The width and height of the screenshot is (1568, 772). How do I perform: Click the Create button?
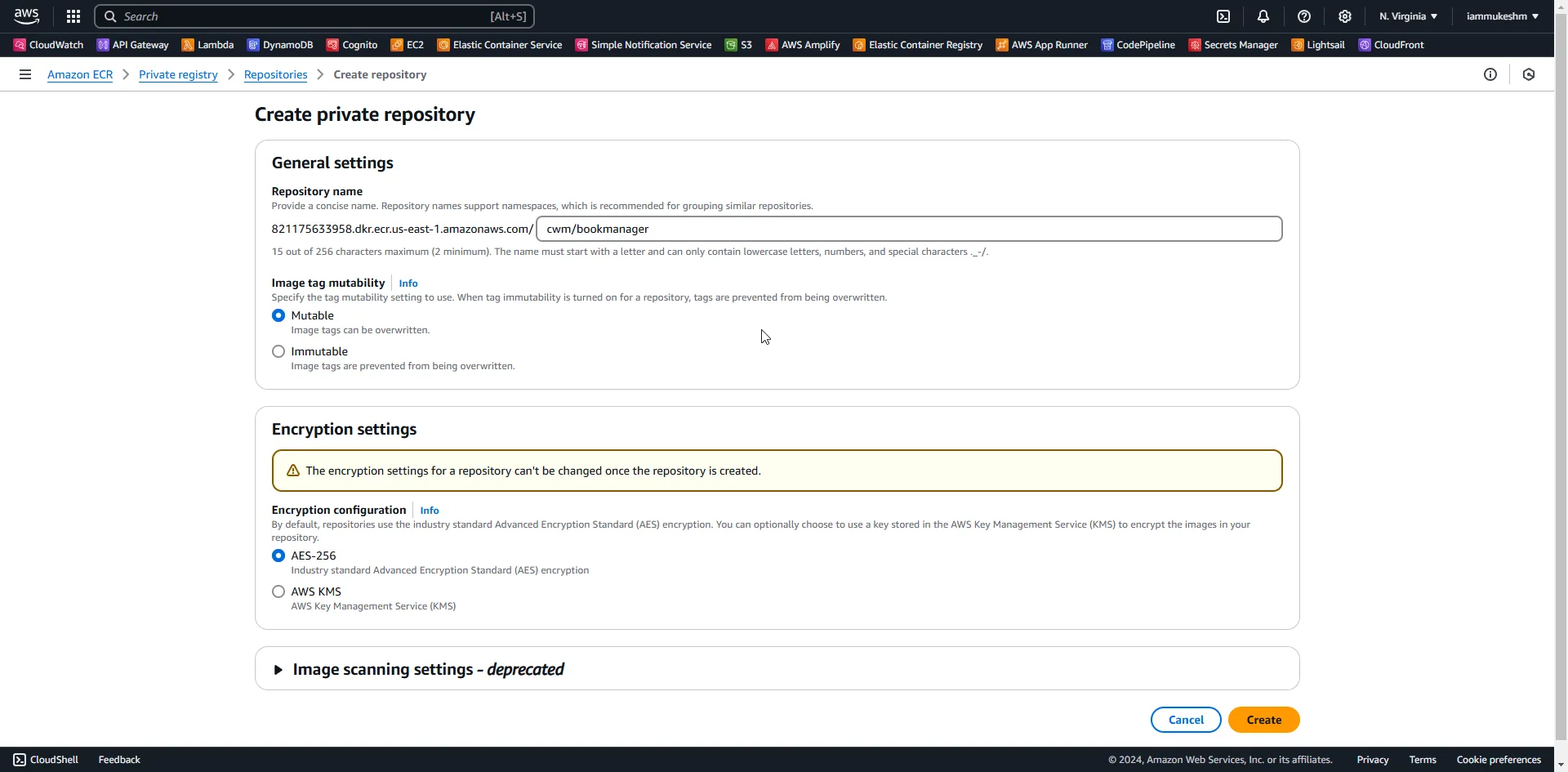pos(1263,720)
